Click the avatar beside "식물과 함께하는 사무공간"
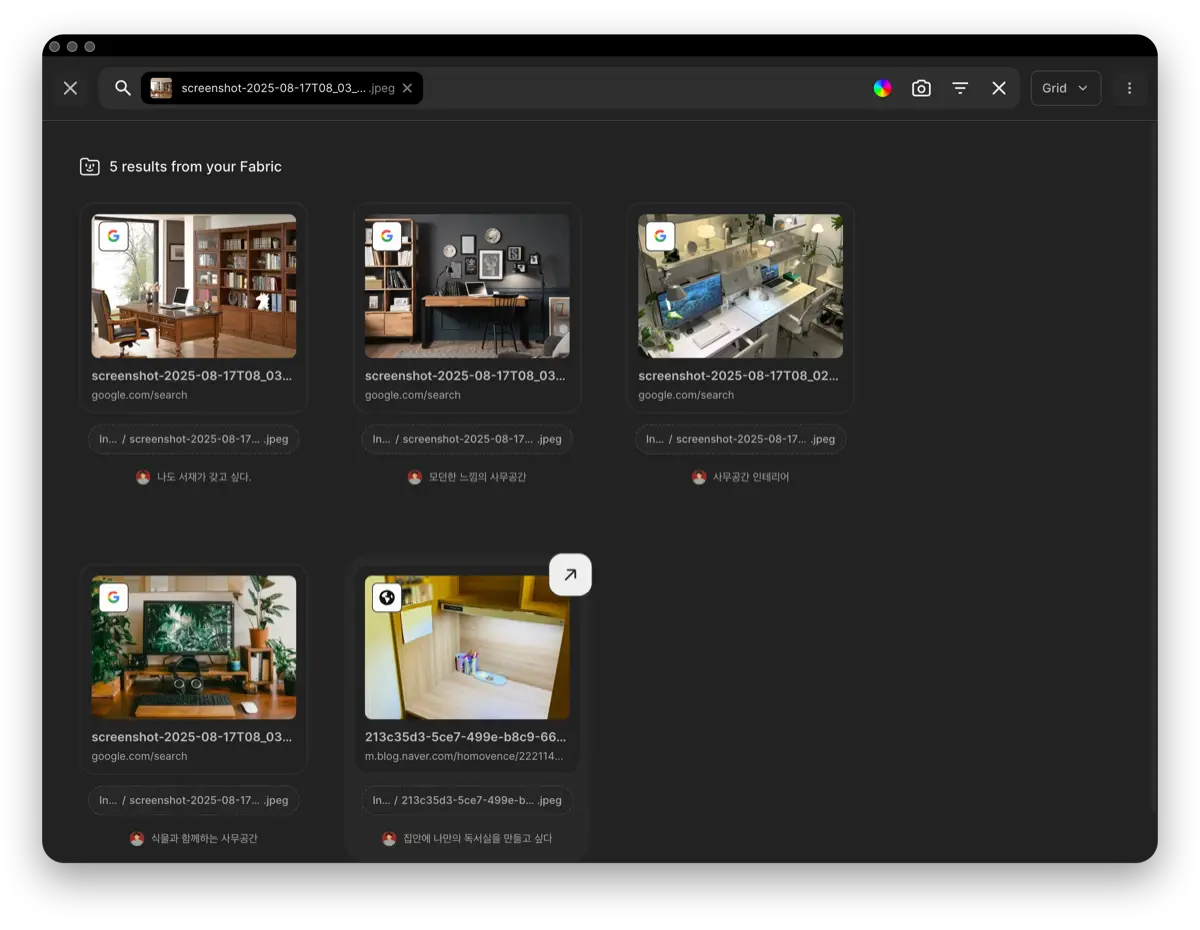Image resolution: width=1200 pixels, height=930 pixels. tap(137, 838)
